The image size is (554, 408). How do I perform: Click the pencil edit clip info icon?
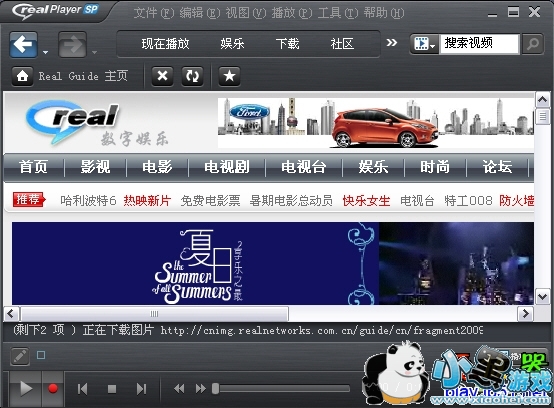click(20, 356)
